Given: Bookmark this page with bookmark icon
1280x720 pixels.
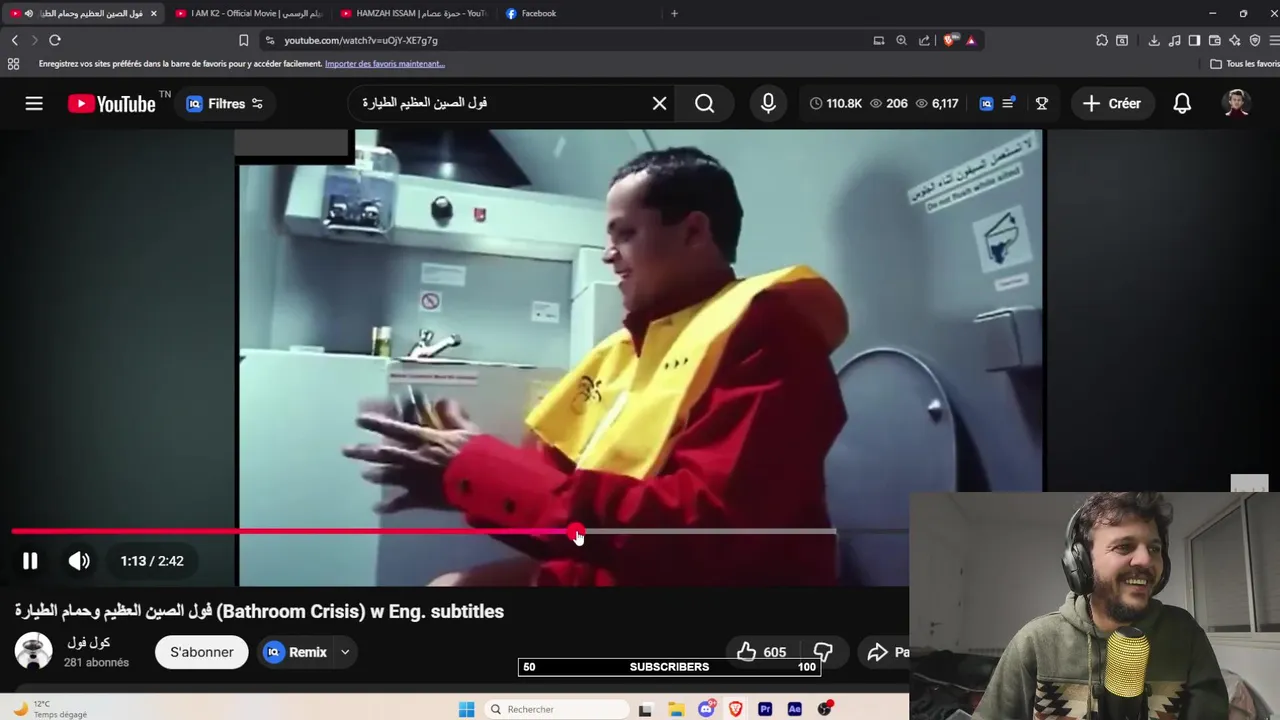Looking at the screenshot, I should pyautogui.click(x=243, y=40).
